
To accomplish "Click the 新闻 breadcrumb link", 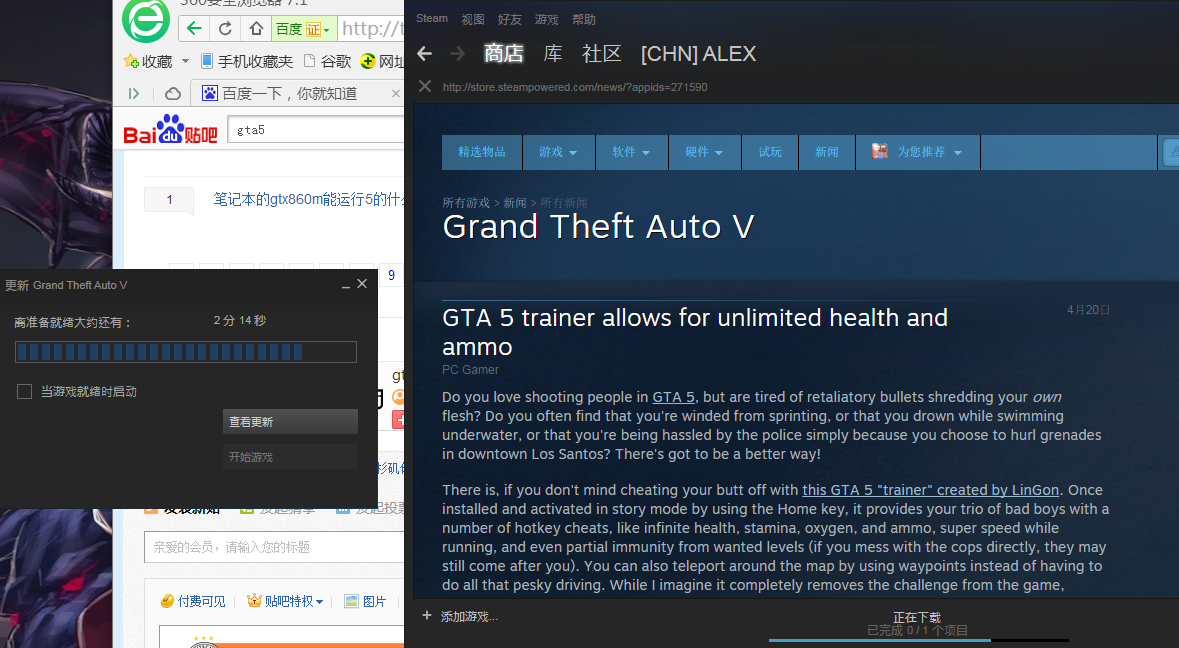I will (x=515, y=203).
